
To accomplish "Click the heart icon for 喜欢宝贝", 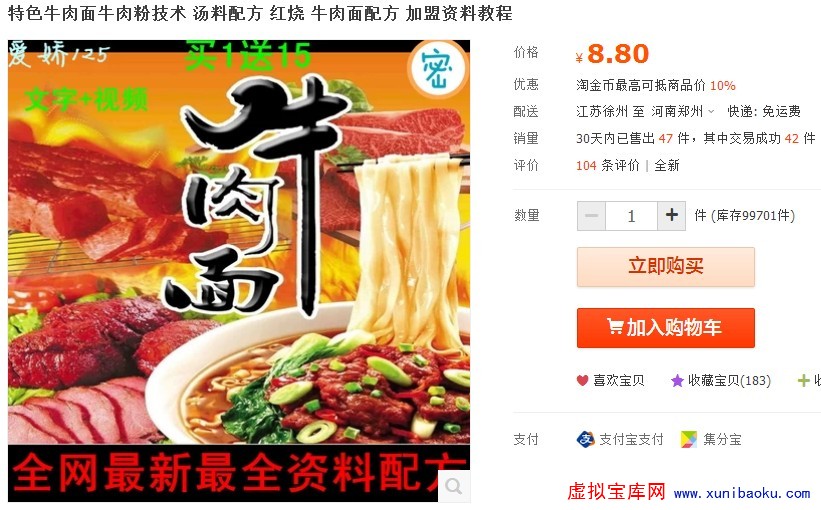I will pyautogui.click(x=582, y=381).
